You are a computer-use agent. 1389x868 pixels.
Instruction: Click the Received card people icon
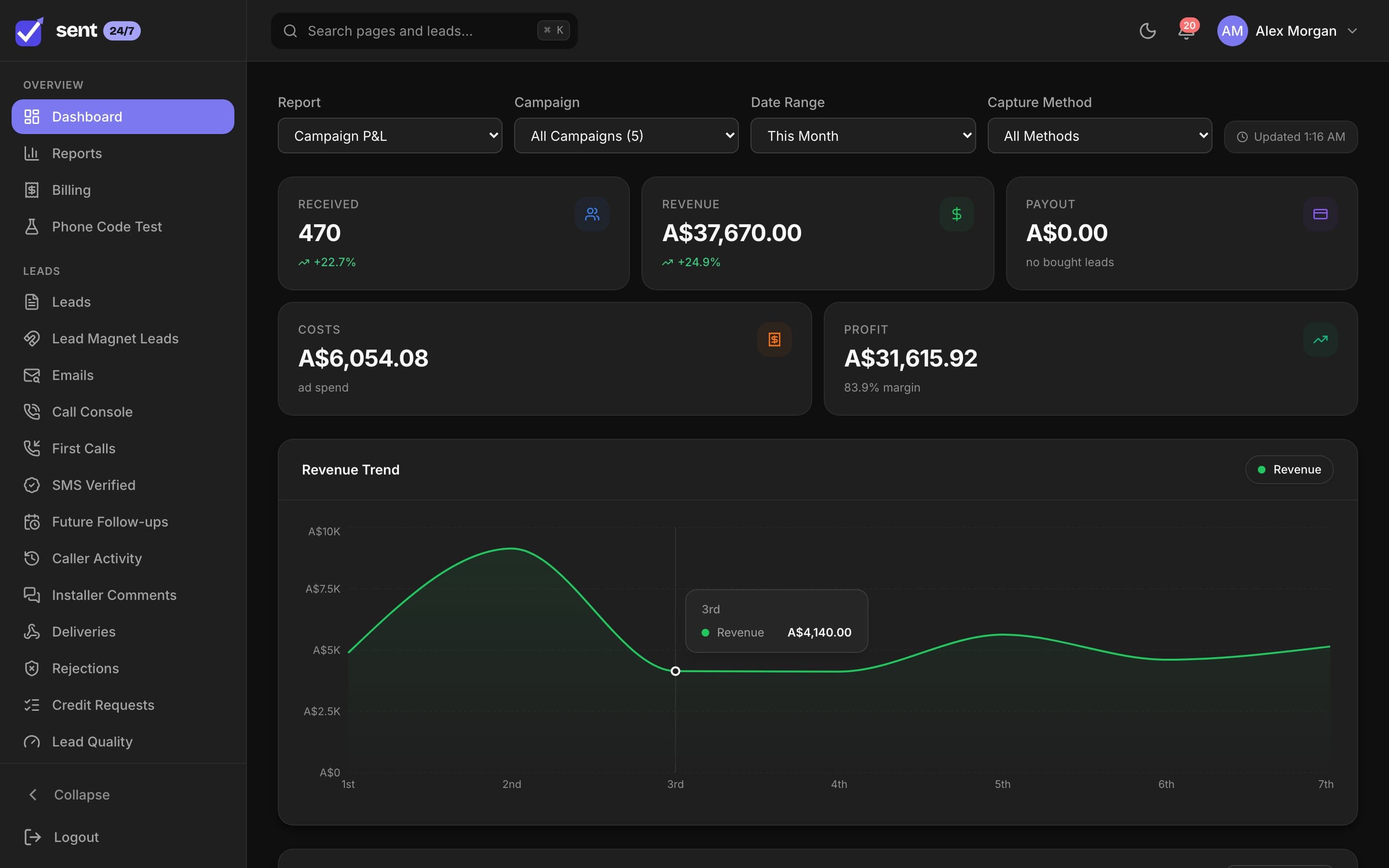click(x=592, y=214)
